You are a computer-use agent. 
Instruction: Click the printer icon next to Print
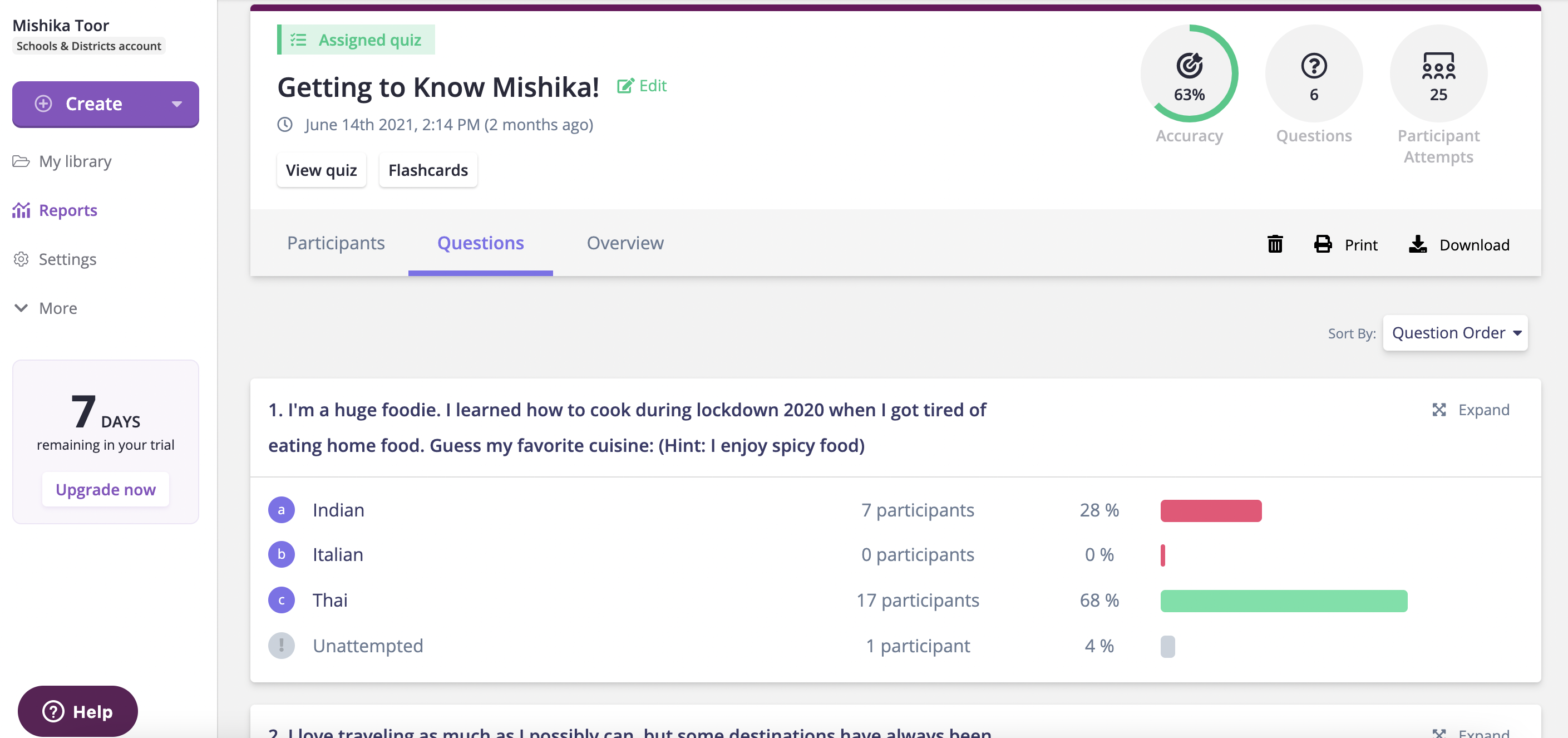(1323, 244)
